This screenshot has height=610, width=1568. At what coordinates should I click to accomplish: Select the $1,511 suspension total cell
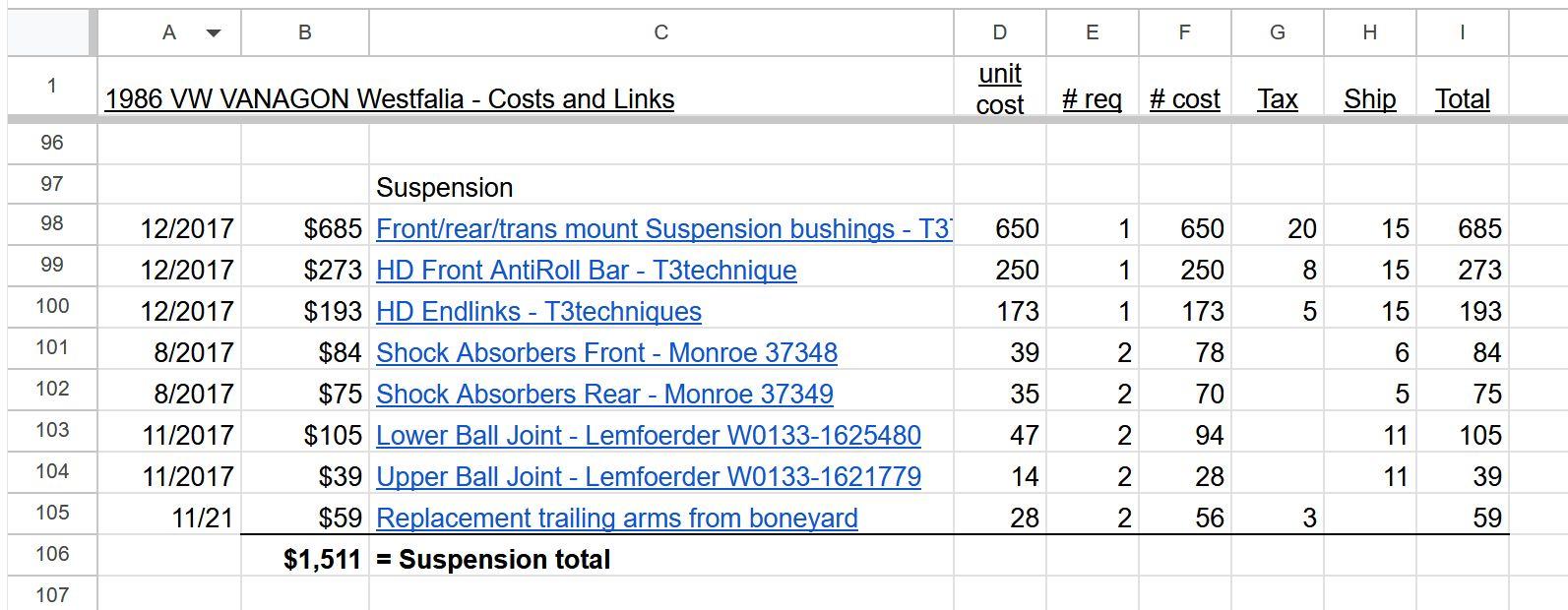pos(305,560)
